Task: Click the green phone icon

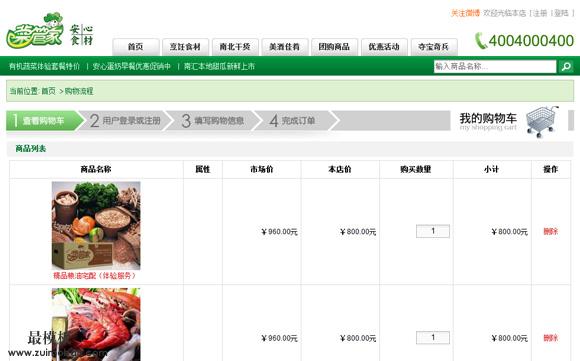Action: (481, 41)
